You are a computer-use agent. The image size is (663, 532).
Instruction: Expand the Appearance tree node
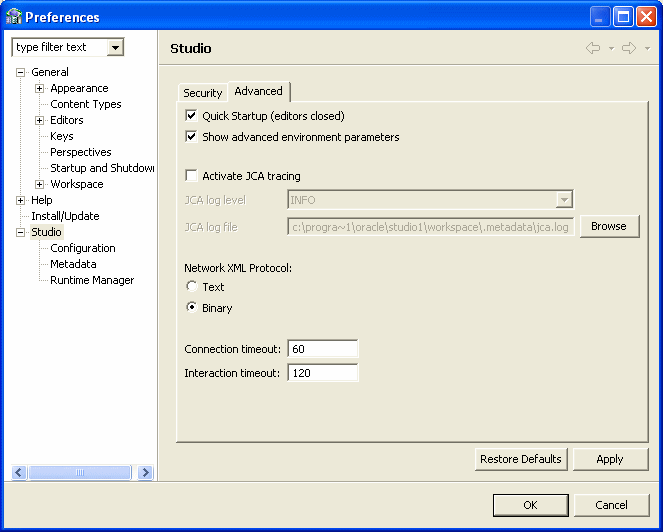tap(40, 88)
